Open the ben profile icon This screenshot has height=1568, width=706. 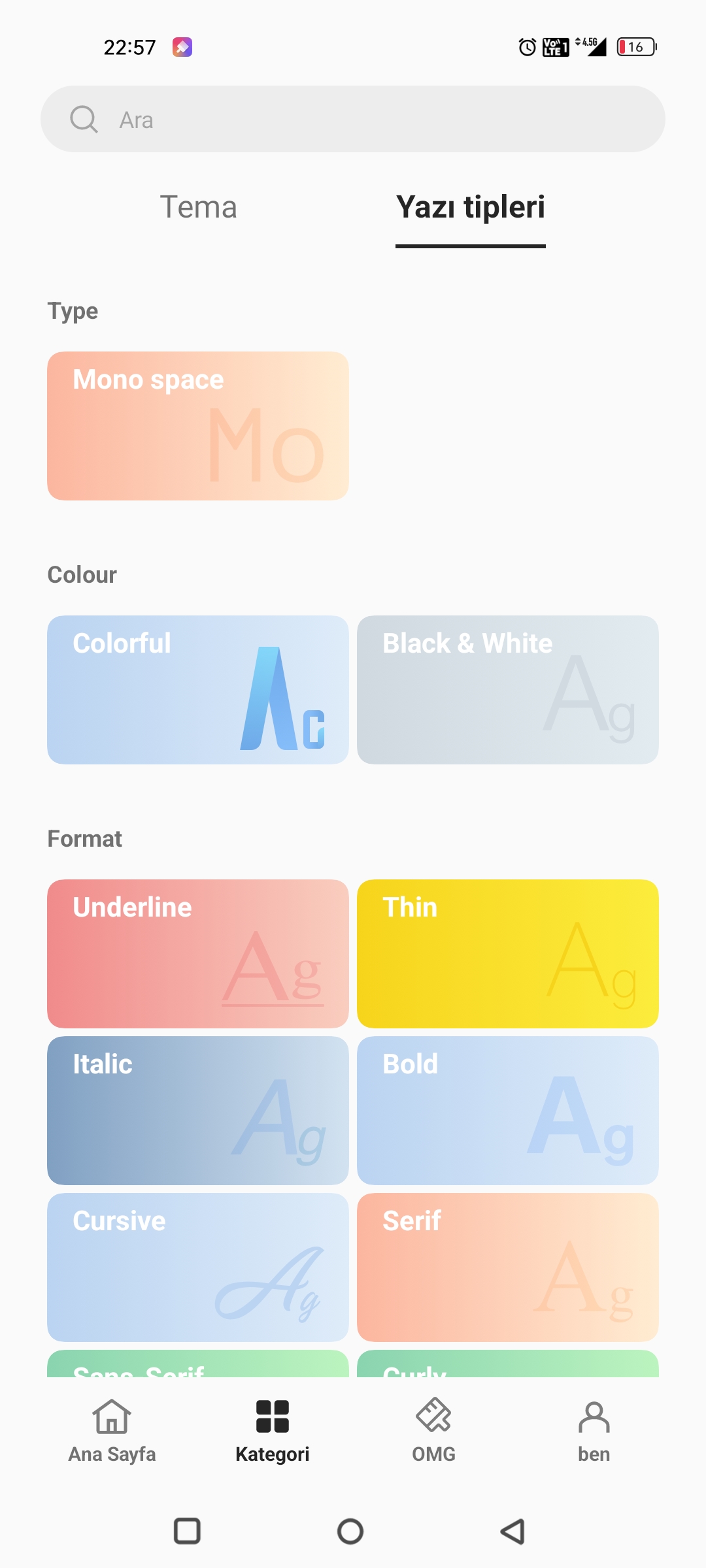tap(594, 1416)
